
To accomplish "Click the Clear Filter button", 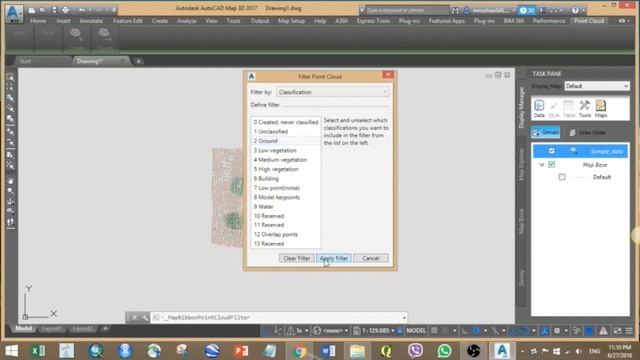I will coord(296,258).
